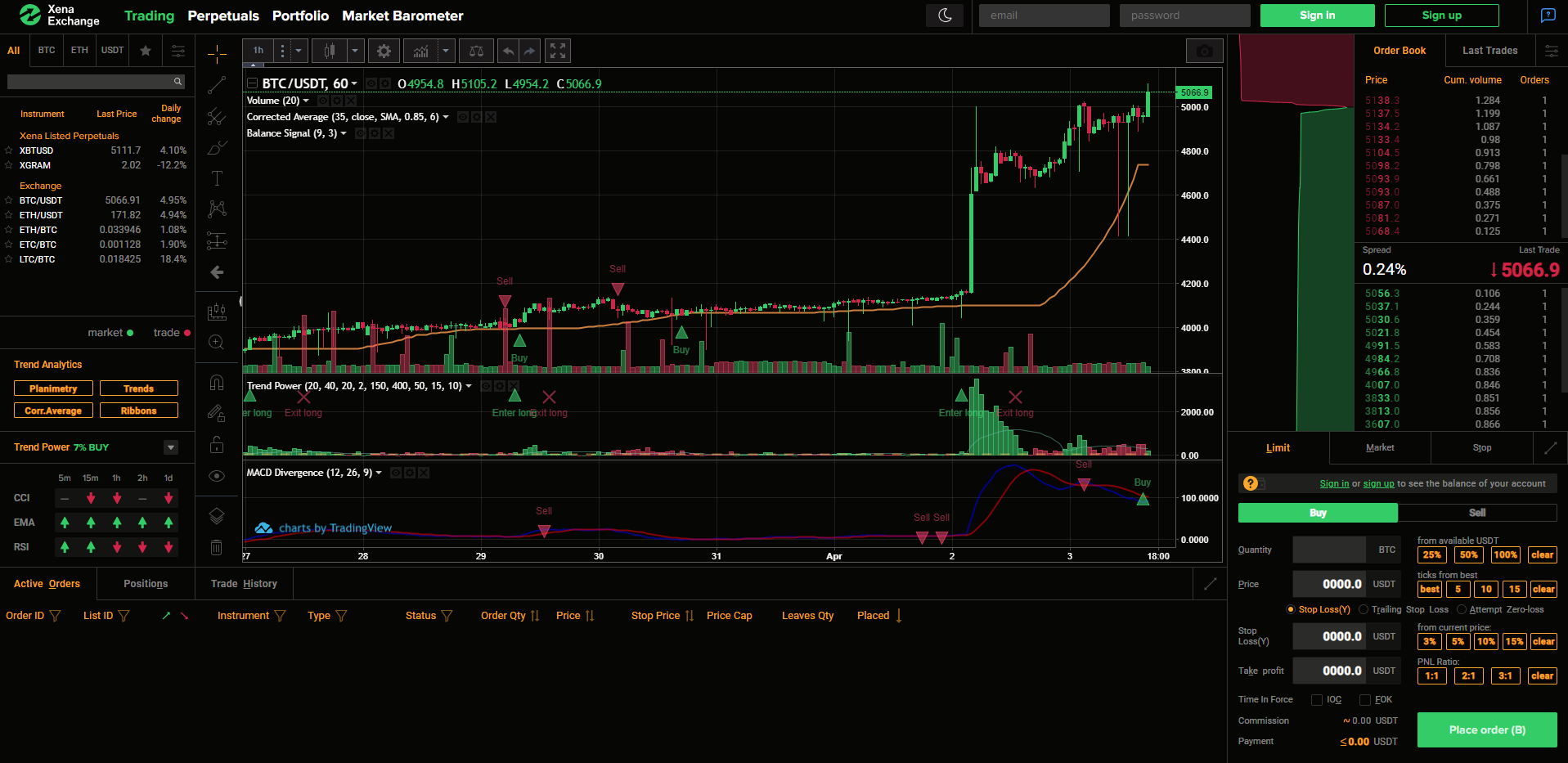Remove drawings with trash icon
Image resolution: width=1568 pixels, height=763 pixels.
[x=217, y=547]
